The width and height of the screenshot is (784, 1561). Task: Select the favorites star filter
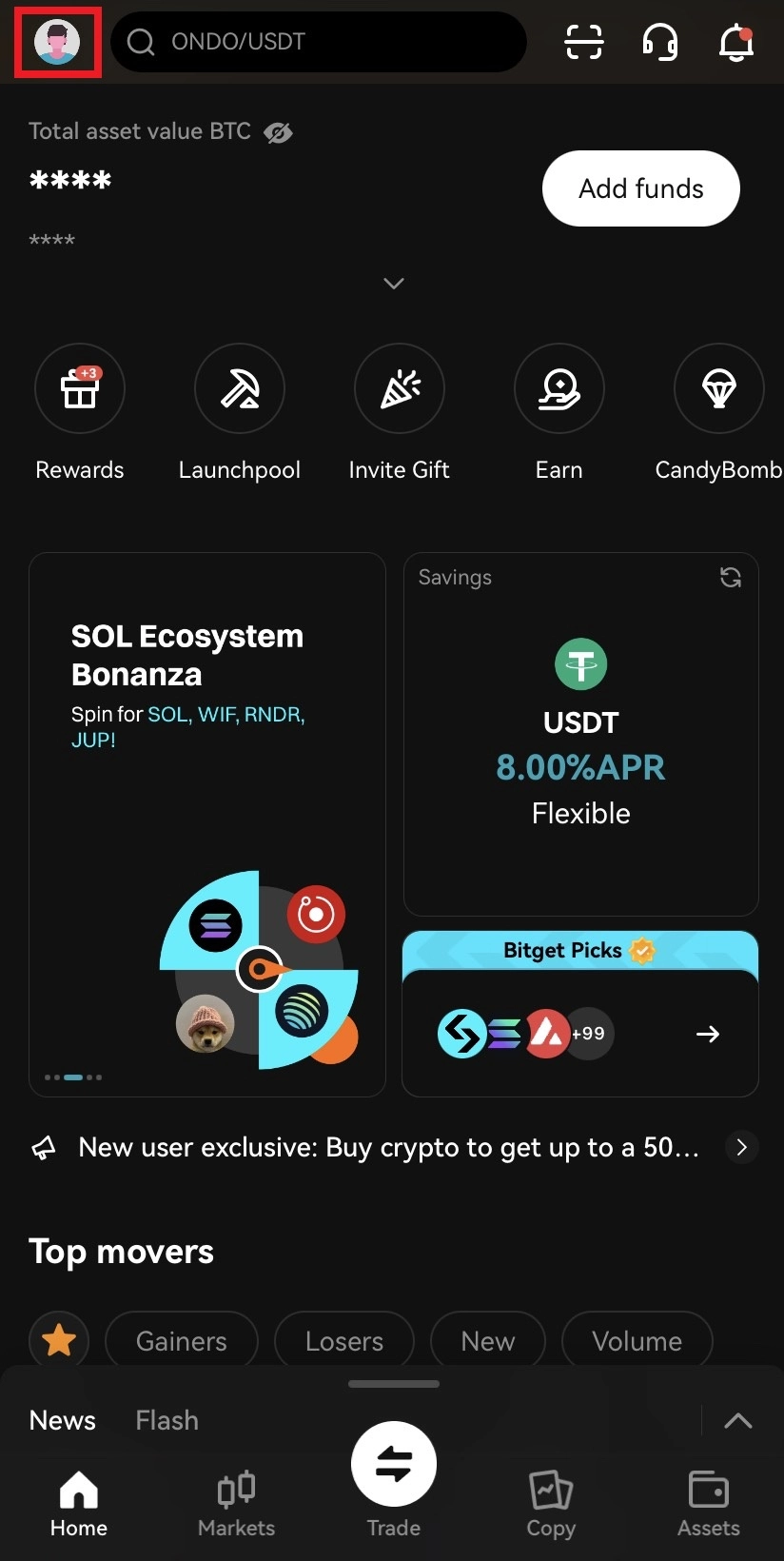point(59,1339)
